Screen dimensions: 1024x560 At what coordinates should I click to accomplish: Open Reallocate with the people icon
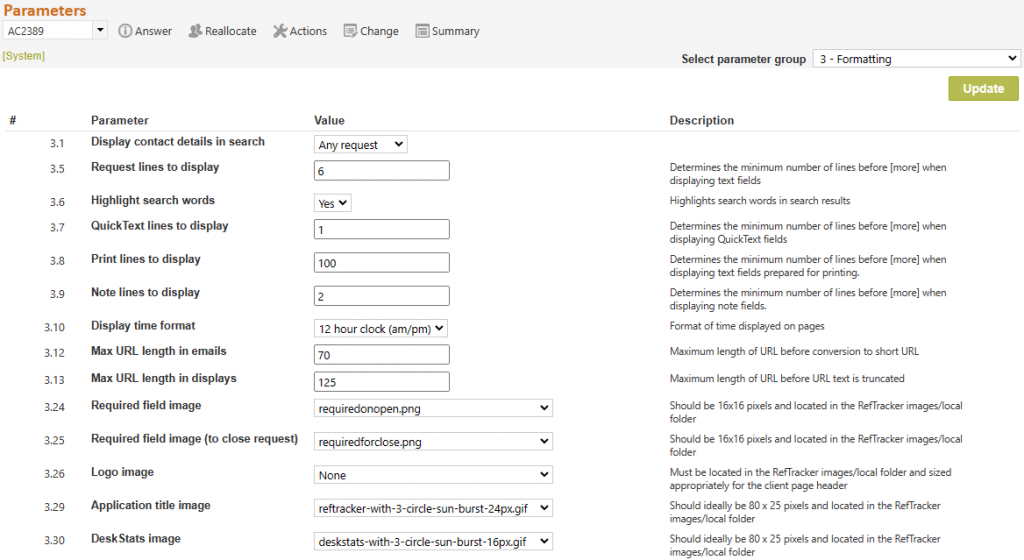point(195,31)
